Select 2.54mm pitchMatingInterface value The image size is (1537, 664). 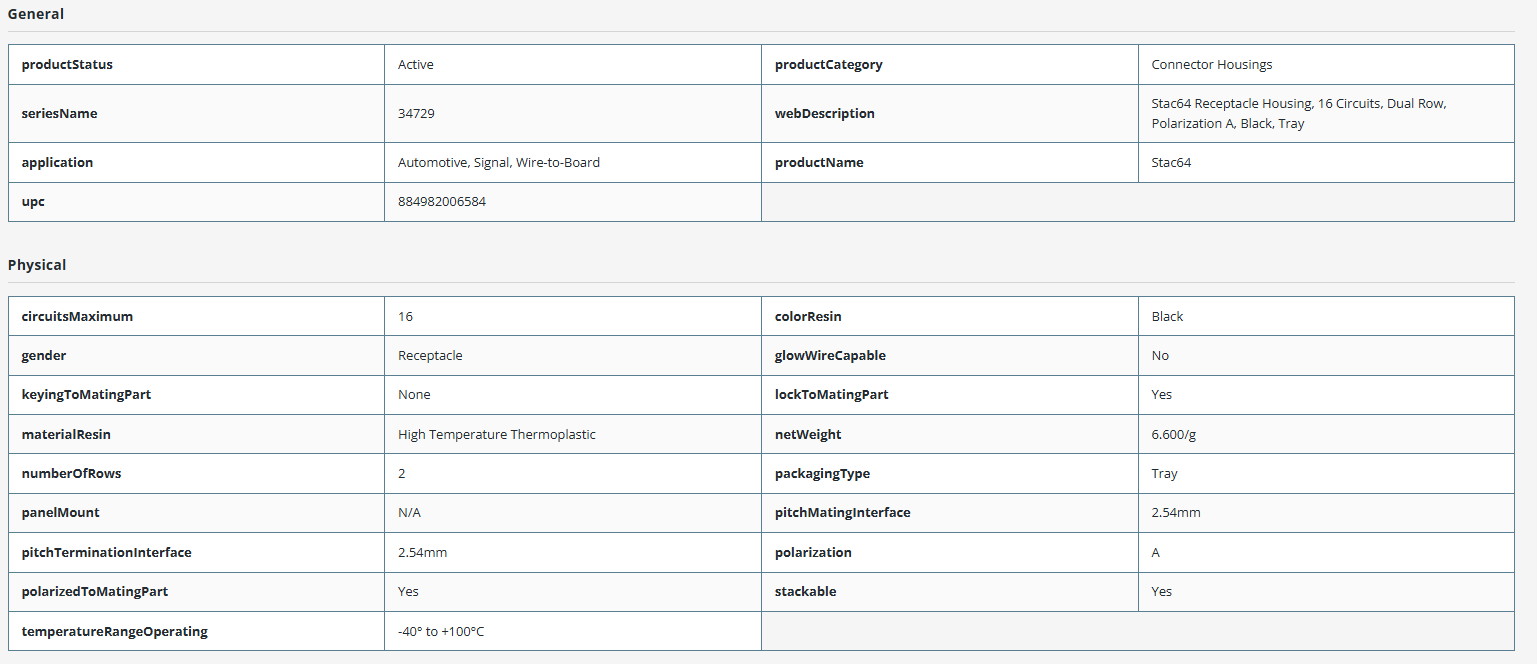(x=1176, y=512)
